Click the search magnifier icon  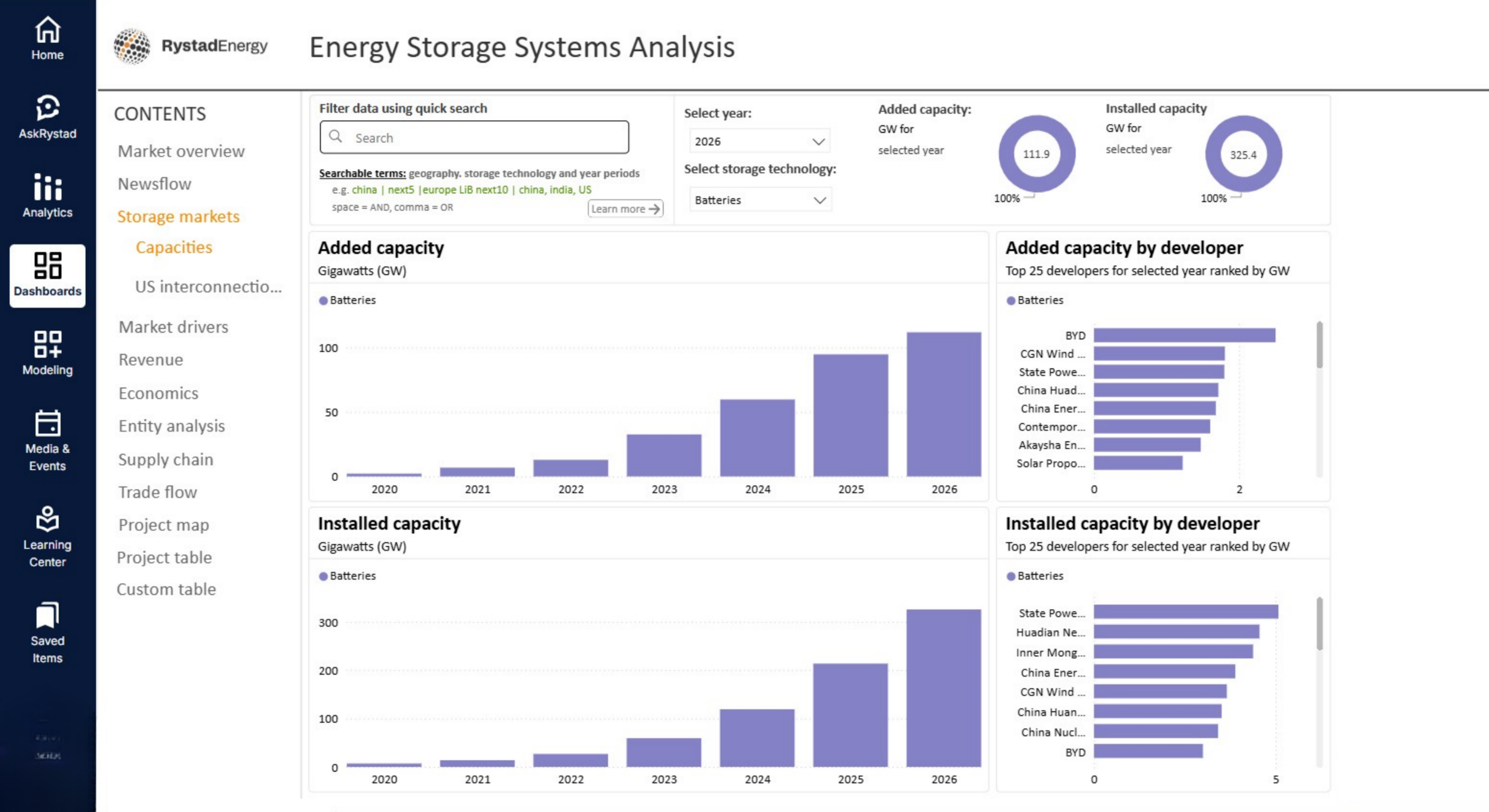(335, 136)
